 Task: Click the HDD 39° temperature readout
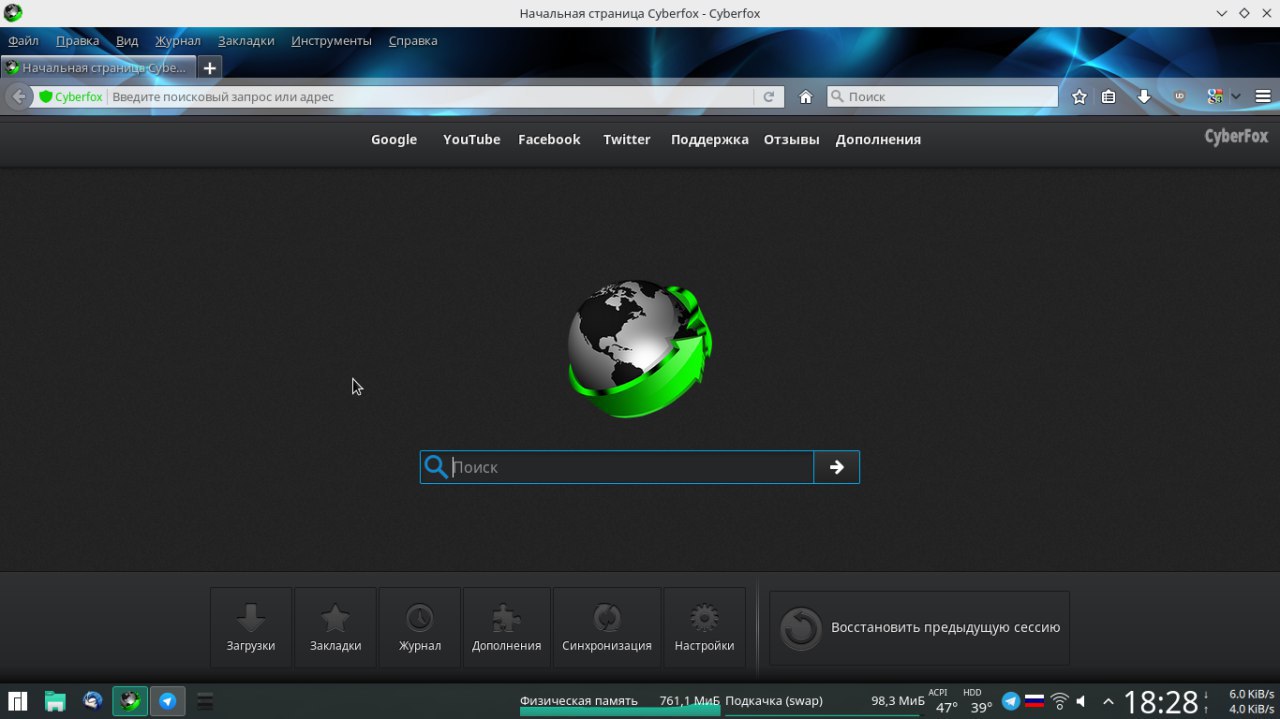point(978,700)
